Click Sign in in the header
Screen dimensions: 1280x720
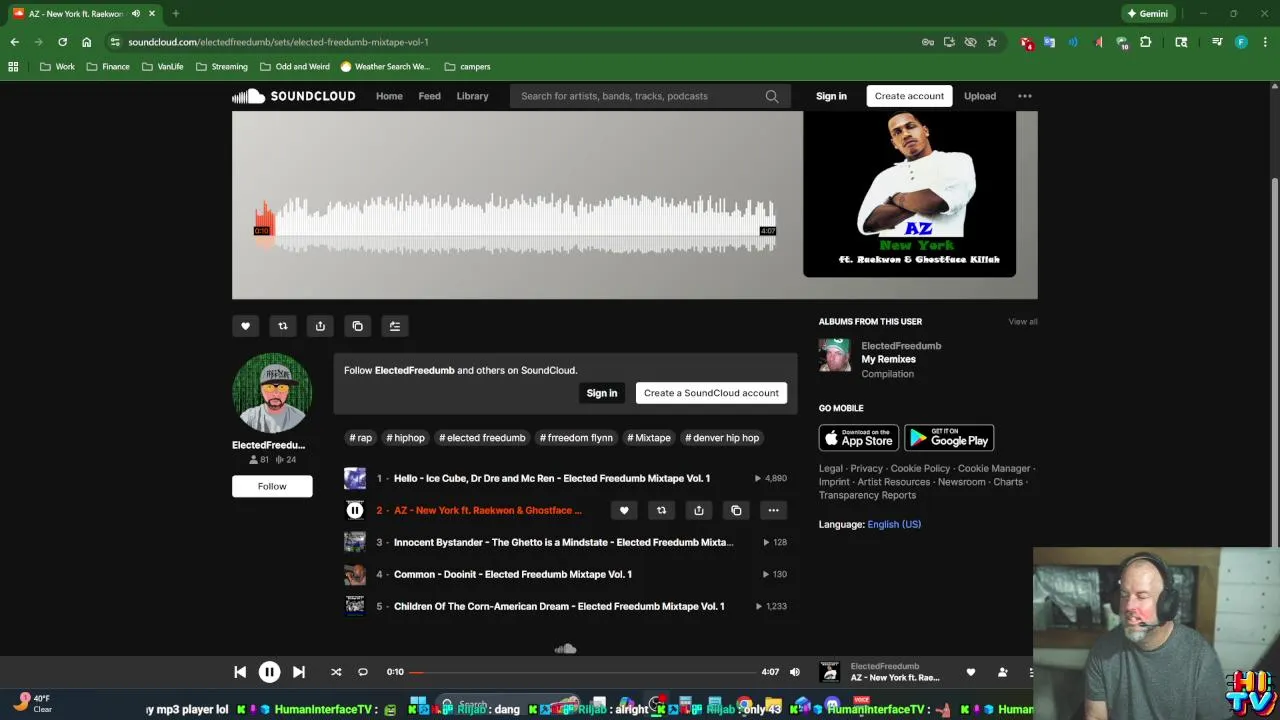[x=831, y=96]
